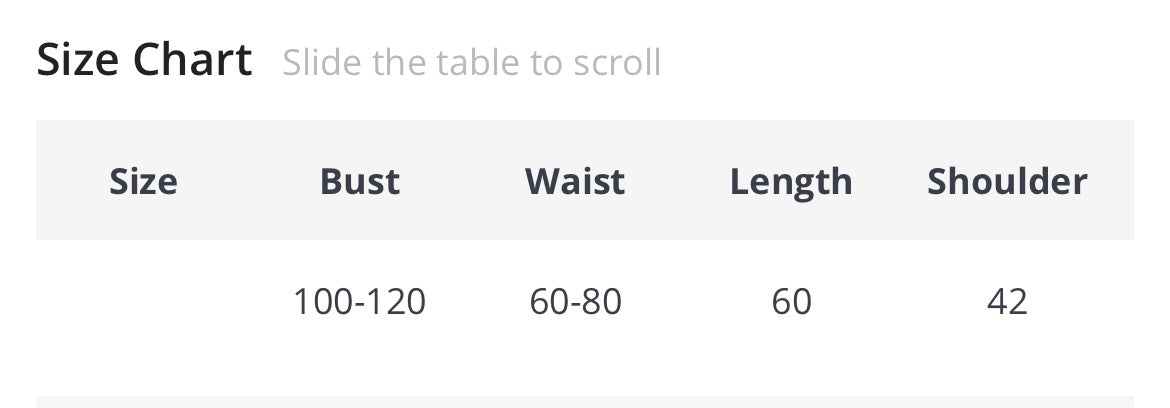Image resolution: width=1170 pixels, height=408 pixels.
Task: Click the number 80 in the waist range
Action: coord(602,301)
